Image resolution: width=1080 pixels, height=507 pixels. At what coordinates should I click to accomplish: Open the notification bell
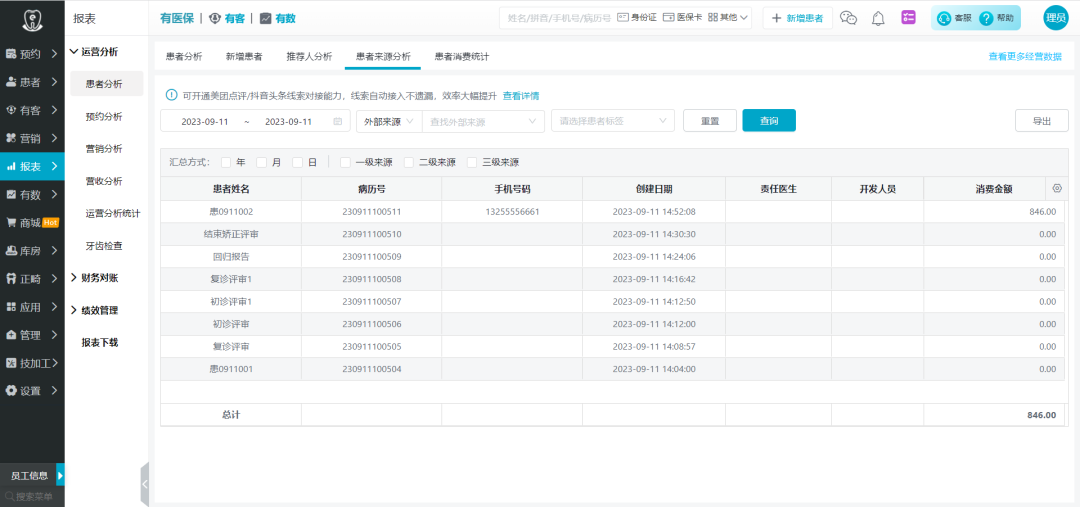coord(878,19)
